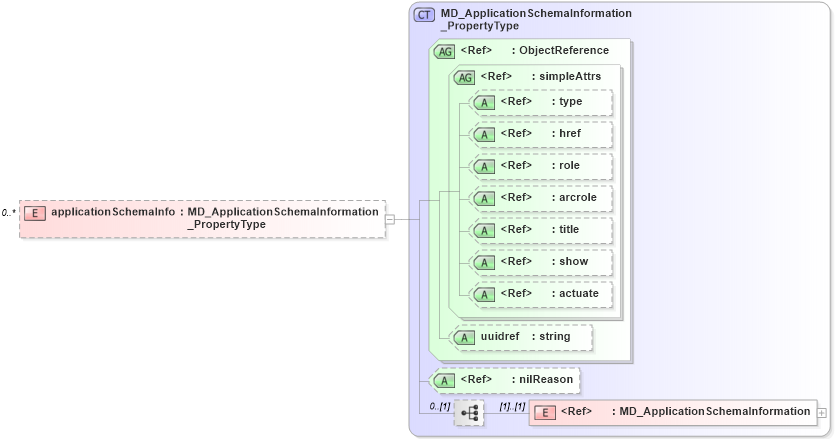Select the ': string' type label

click(551, 336)
